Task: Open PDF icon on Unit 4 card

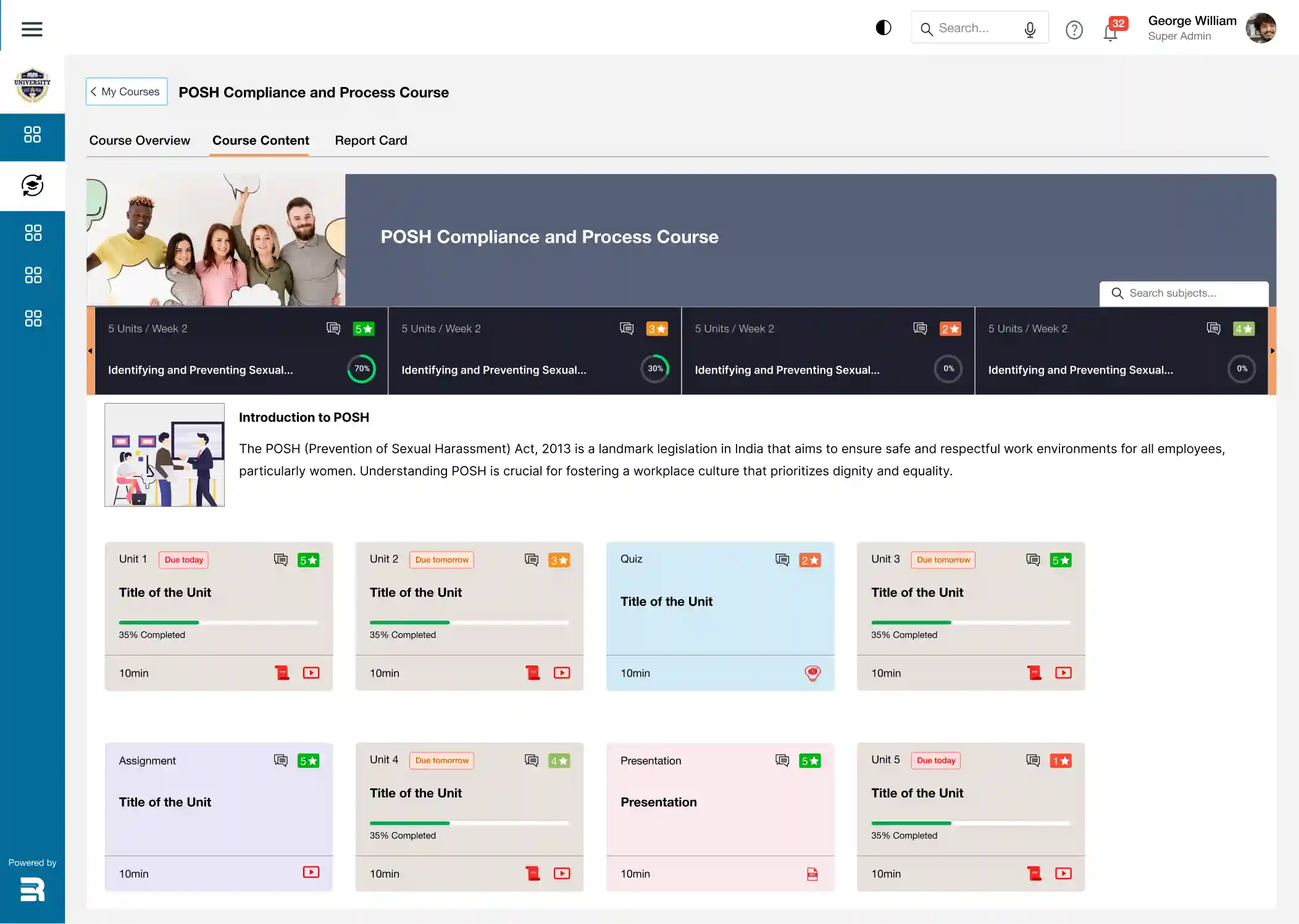Action: (x=533, y=873)
